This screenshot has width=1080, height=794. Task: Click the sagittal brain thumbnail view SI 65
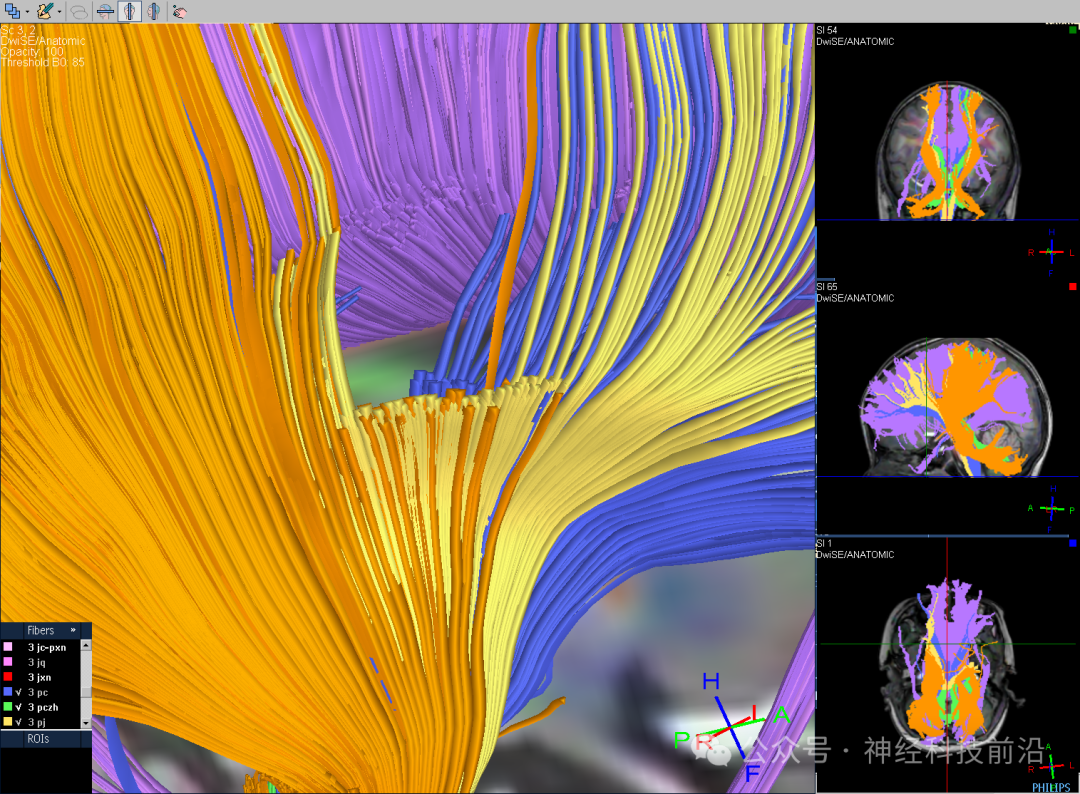coord(955,406)
